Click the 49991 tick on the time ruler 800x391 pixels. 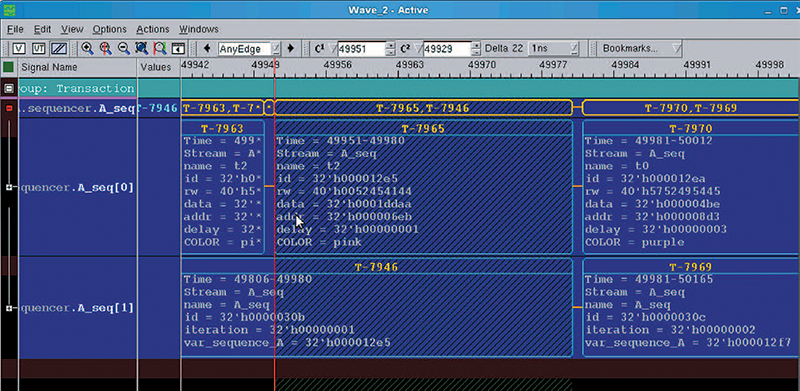point(697,65)
